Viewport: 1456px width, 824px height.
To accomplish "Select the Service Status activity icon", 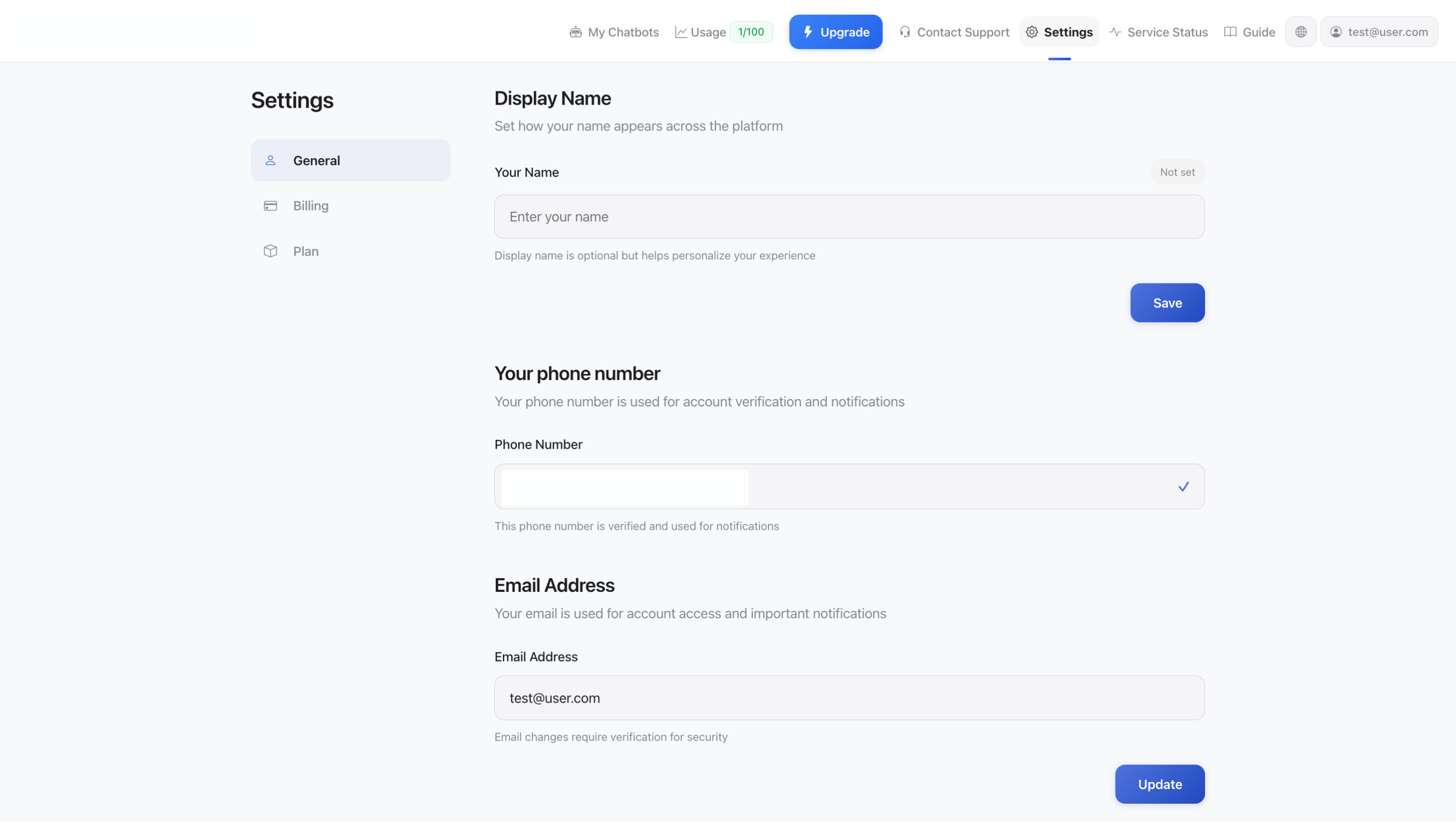I will coord(1114,32).
